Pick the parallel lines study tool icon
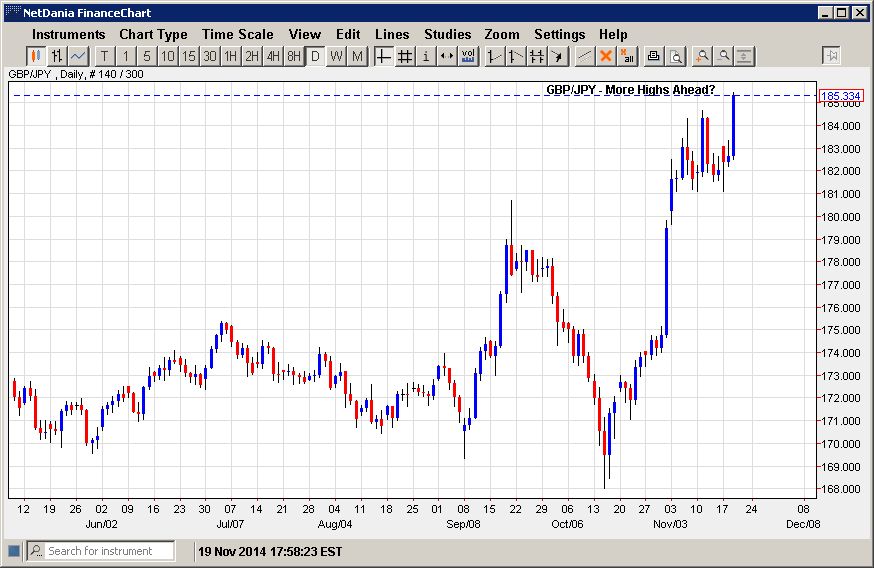 point(537,56)
